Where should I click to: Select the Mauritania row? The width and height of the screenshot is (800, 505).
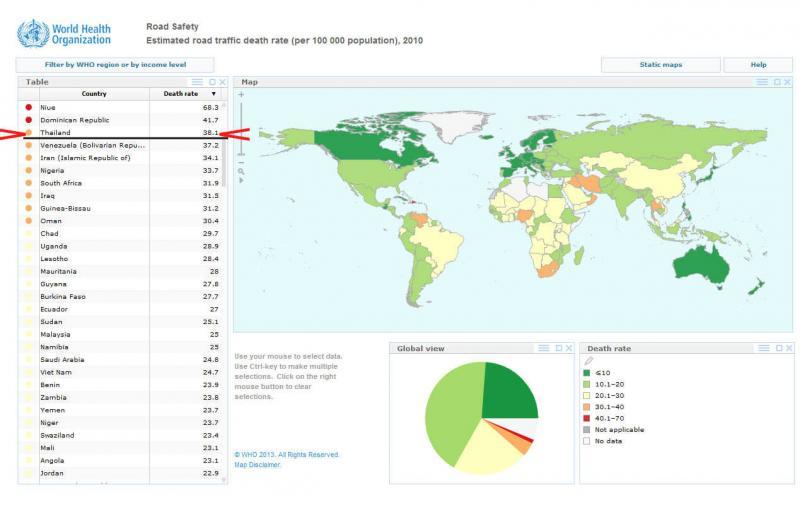[122, 271]
